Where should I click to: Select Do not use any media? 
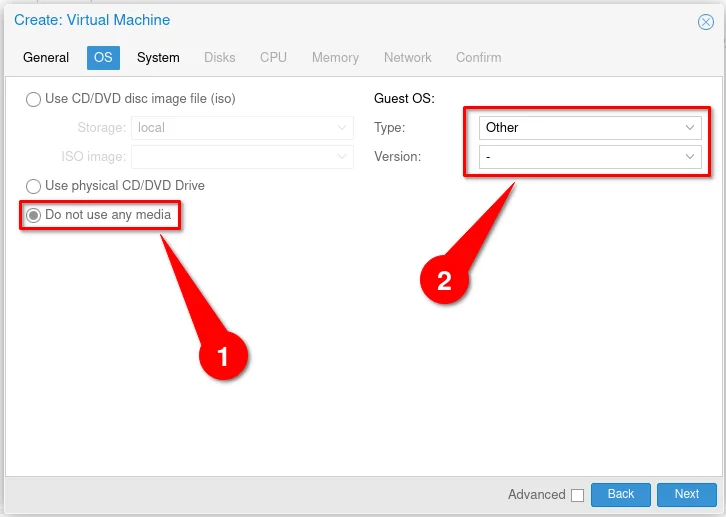tap(34, 215)
